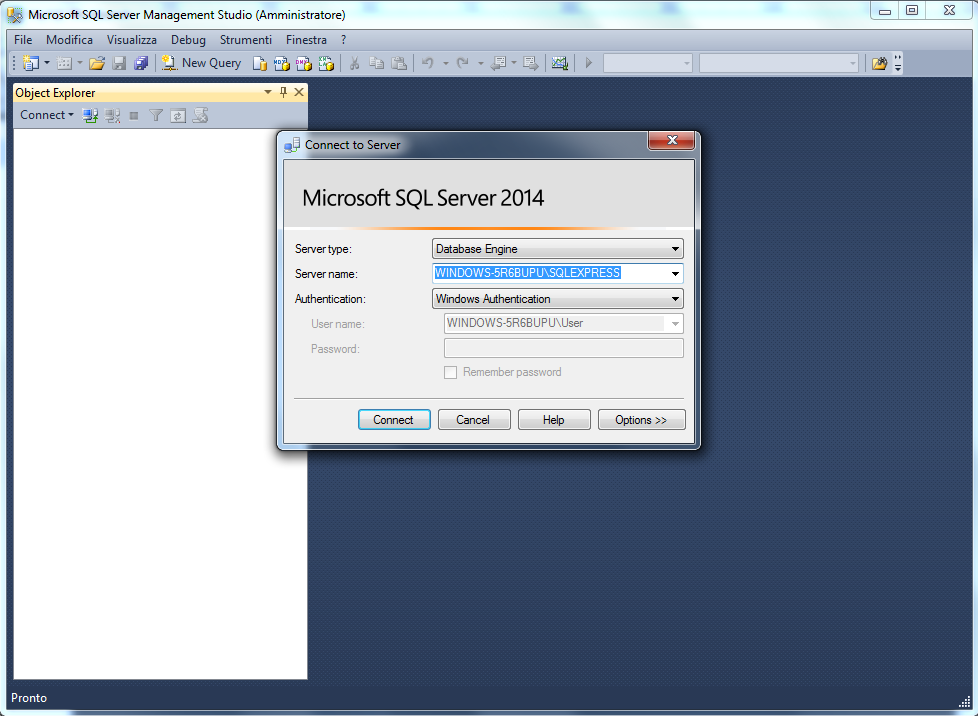Screen dimensions: 978x716
Task: Click the Open File folder icon
Action: pos(97,63)
